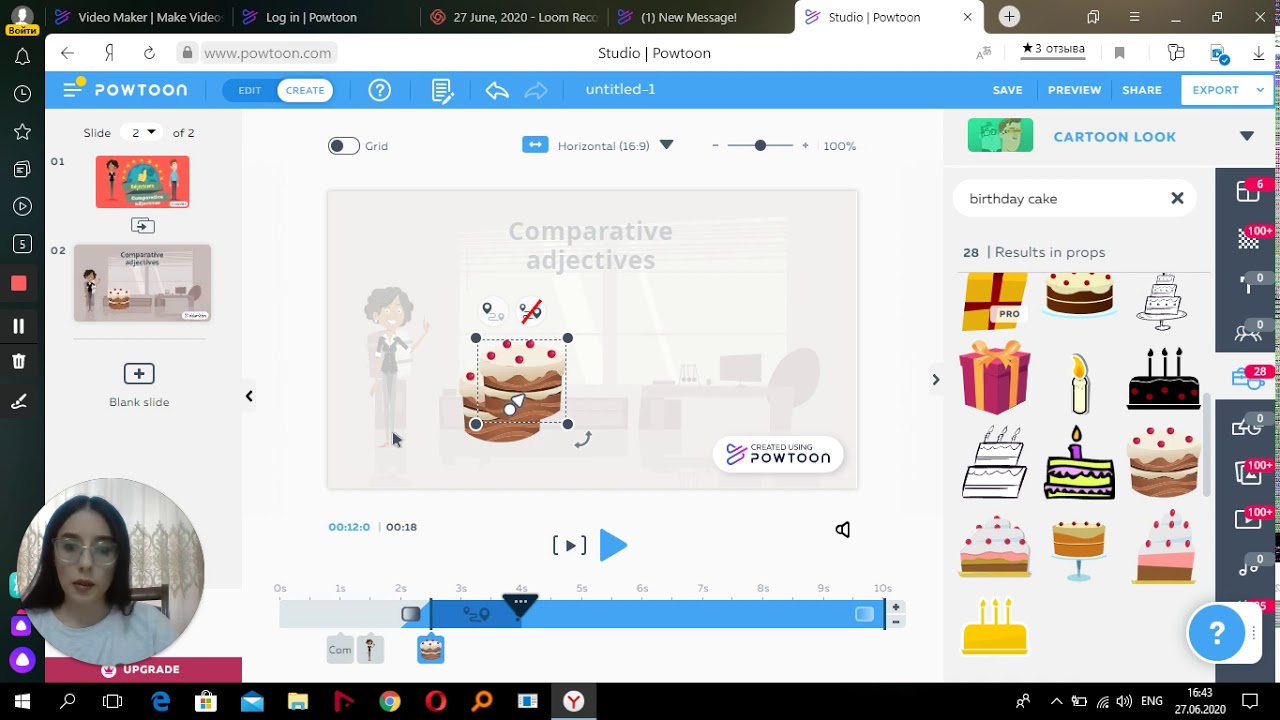Switch to EDIT mode

pyautogui.click(x=250, y=90)
